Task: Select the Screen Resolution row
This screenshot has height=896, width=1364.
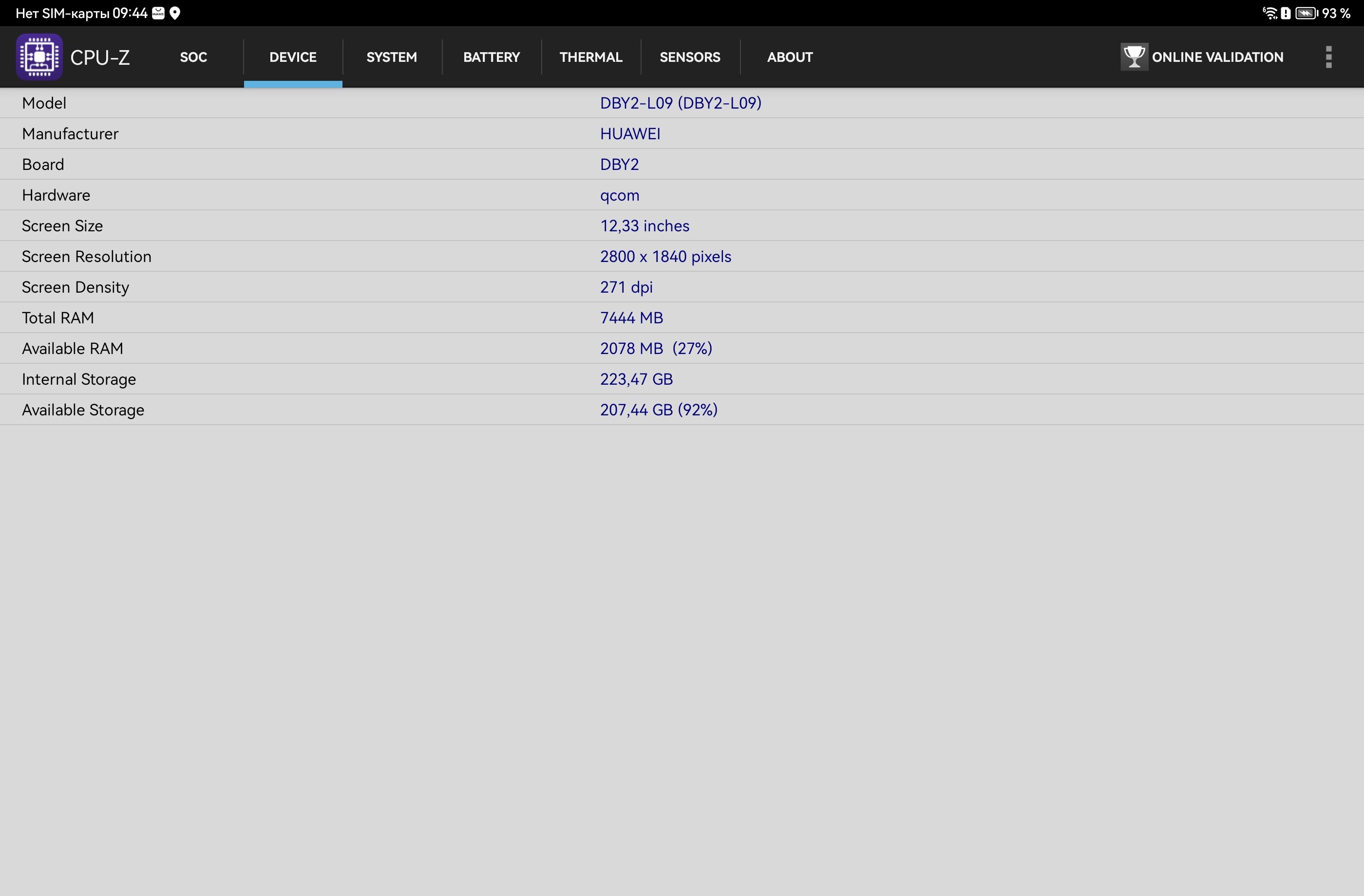Action: tap(682, 256)
